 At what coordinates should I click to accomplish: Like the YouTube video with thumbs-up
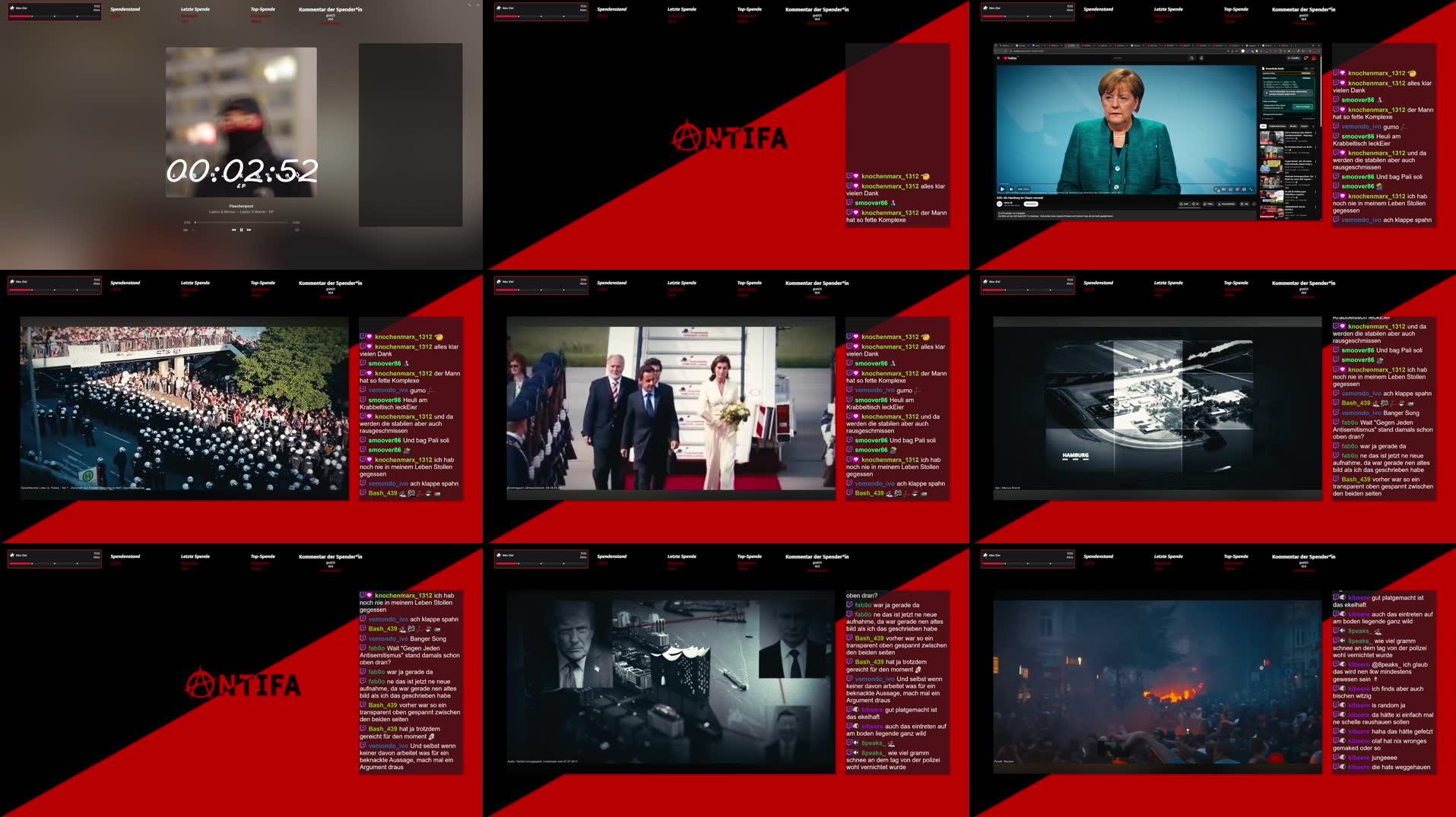click(x=1183, y=204)
